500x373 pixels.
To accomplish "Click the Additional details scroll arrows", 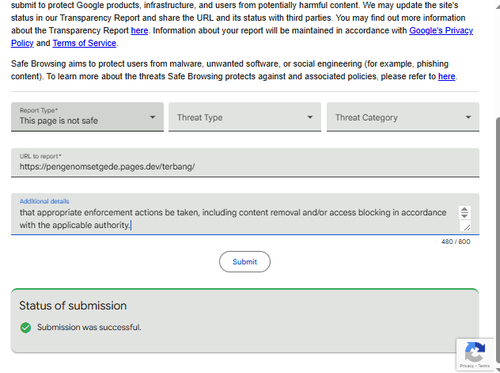I will click(x=464, y=212).
